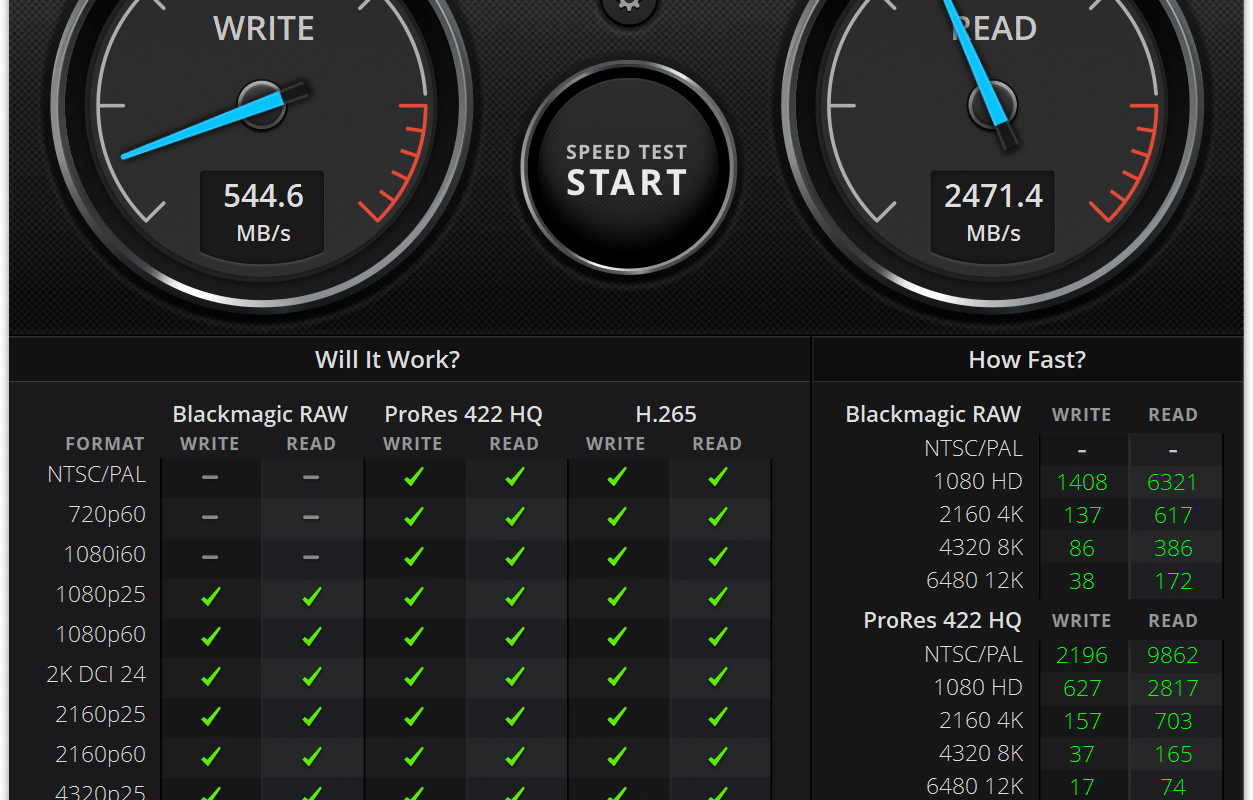The width and height of the screenshot is (1253, 800).
Task: Click 1080i60 H.265 write checkmark
Action: [x=617, y=557]
